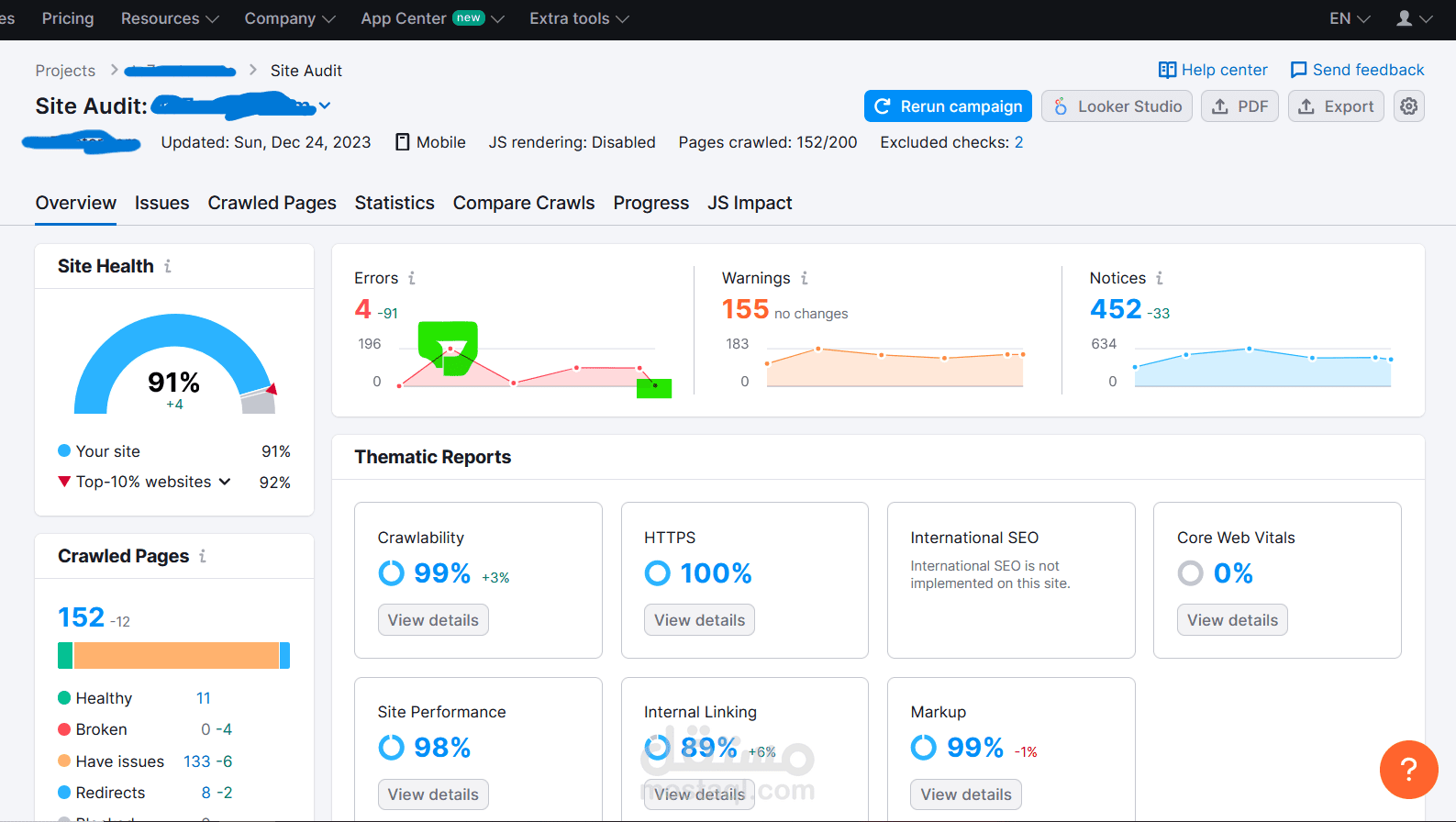Switch to the Progress tab
Screen dimensions: 1456x822
tap(651, 203)
